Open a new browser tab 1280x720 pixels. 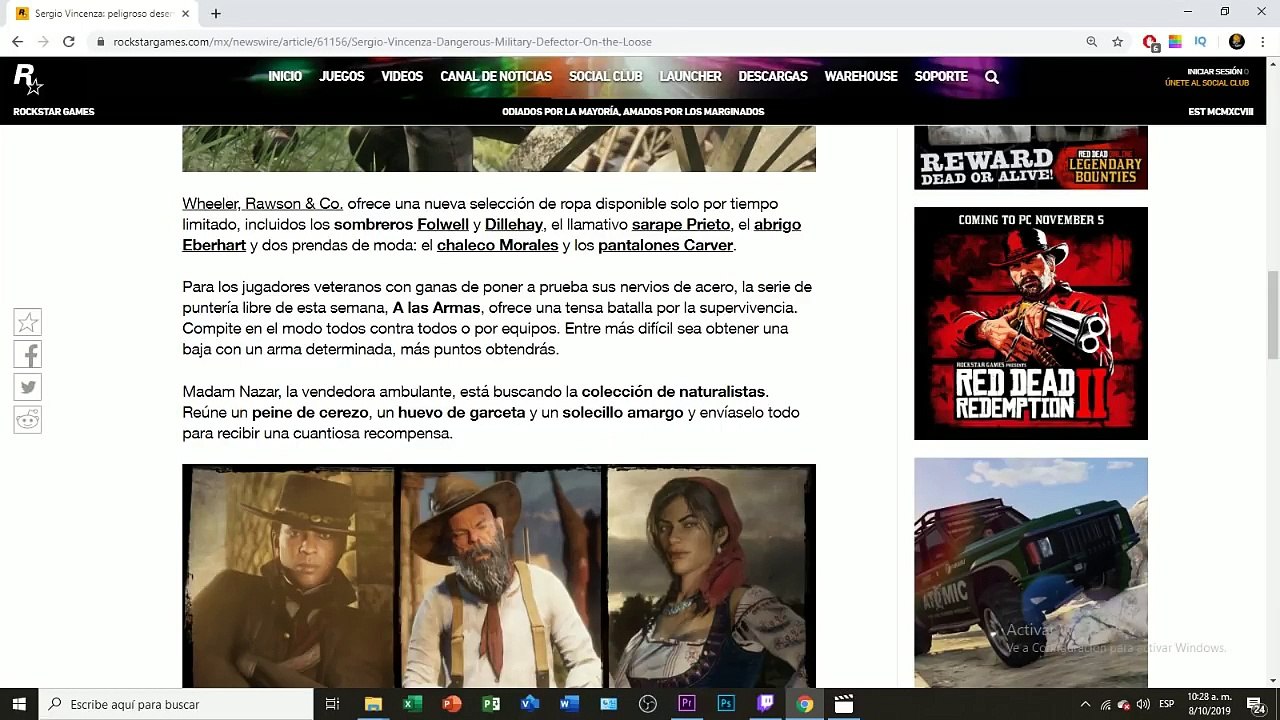pyautogui.click(x=216, y=14)
